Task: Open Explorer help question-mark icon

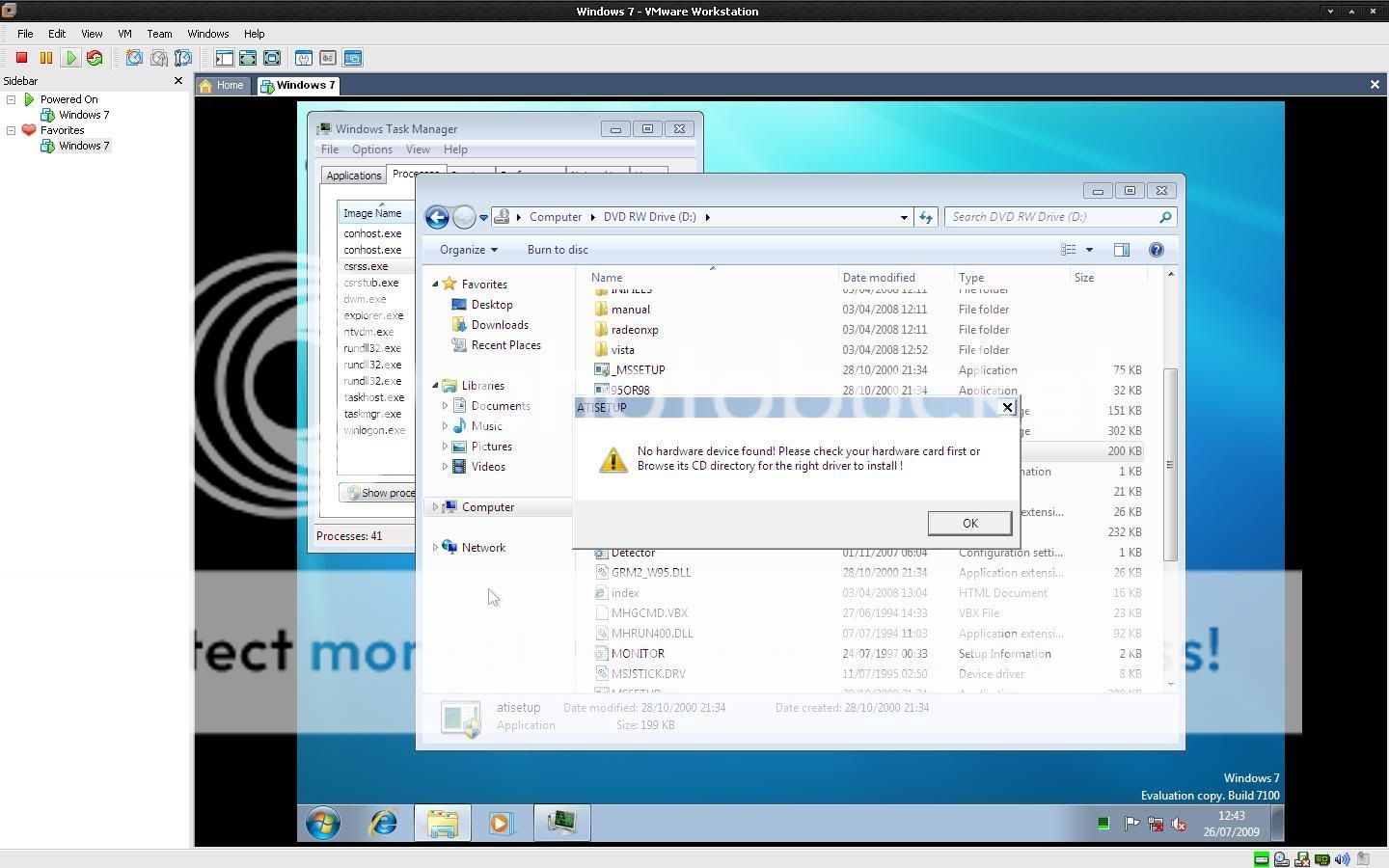Action: point(1157,250)
